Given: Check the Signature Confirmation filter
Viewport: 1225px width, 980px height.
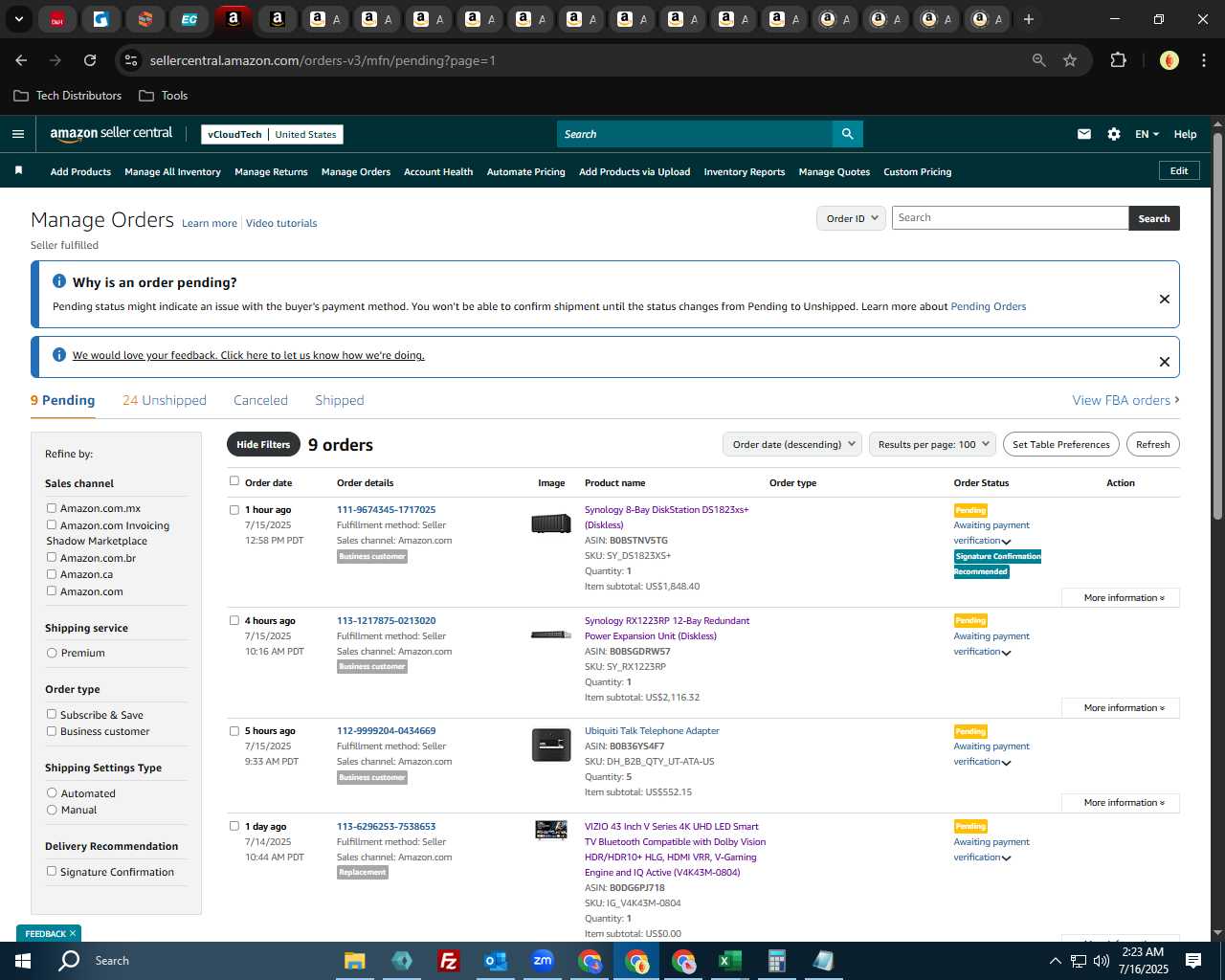Looking at the screenshot, I should [52, 871].
